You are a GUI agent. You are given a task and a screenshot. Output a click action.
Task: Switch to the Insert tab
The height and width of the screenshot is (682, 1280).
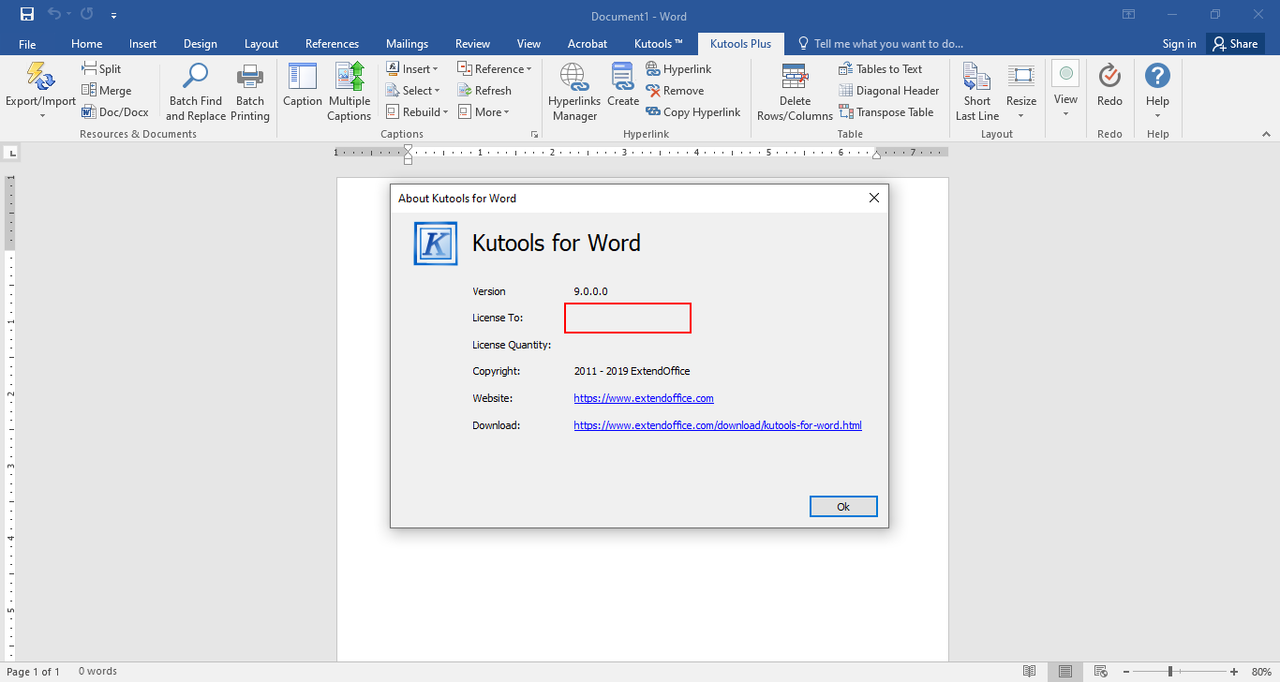point(143,44)
